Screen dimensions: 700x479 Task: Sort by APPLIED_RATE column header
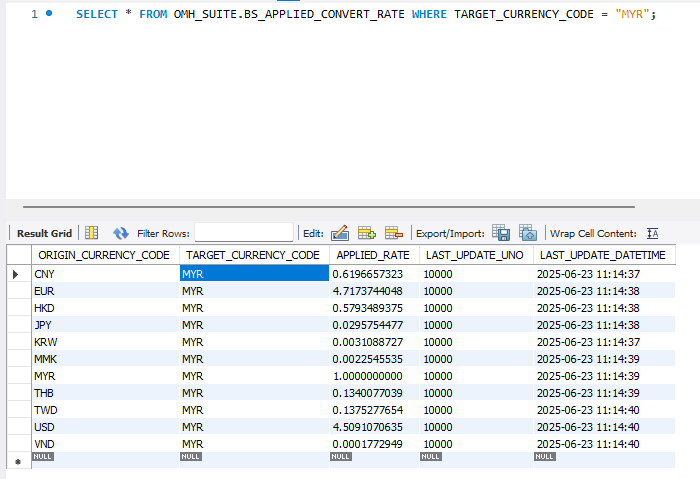[373, 255]
